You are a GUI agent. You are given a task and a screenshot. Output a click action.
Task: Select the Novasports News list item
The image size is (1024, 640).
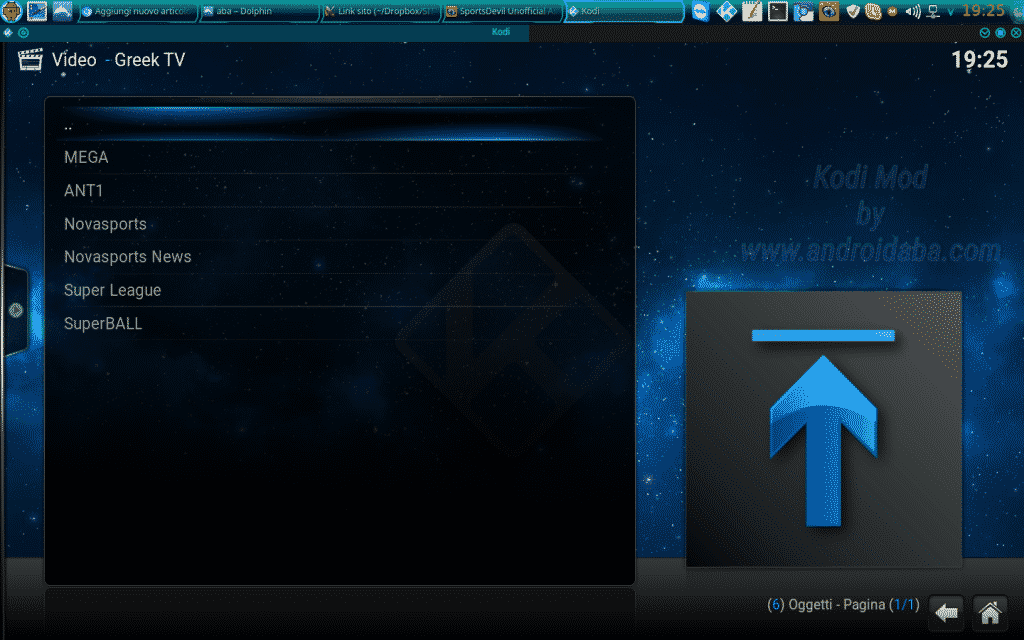point(340,257)
